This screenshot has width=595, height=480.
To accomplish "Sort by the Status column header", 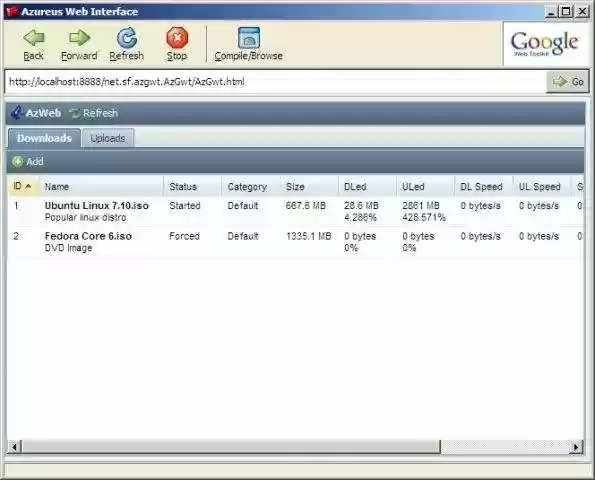I will click(193, 186).
